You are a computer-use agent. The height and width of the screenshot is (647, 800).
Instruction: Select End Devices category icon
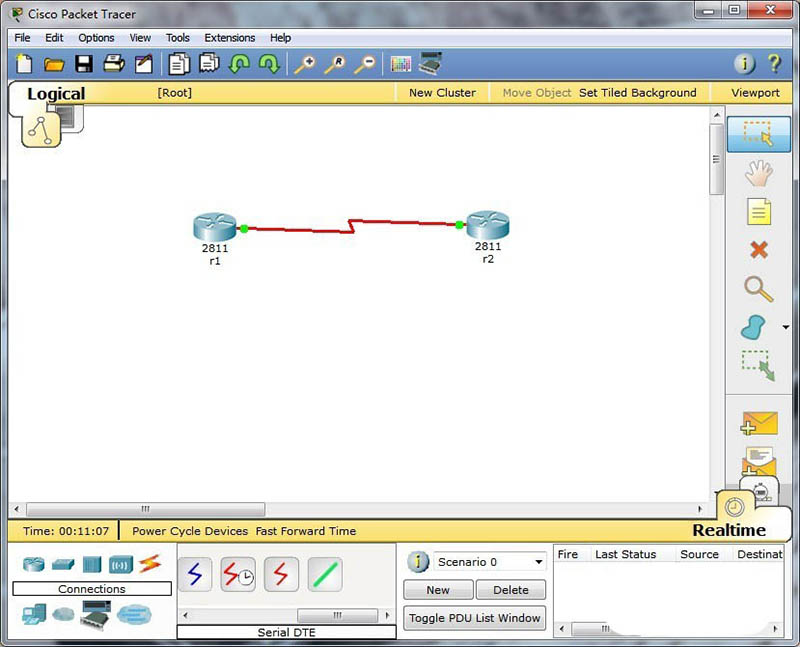tap(34, 614)
